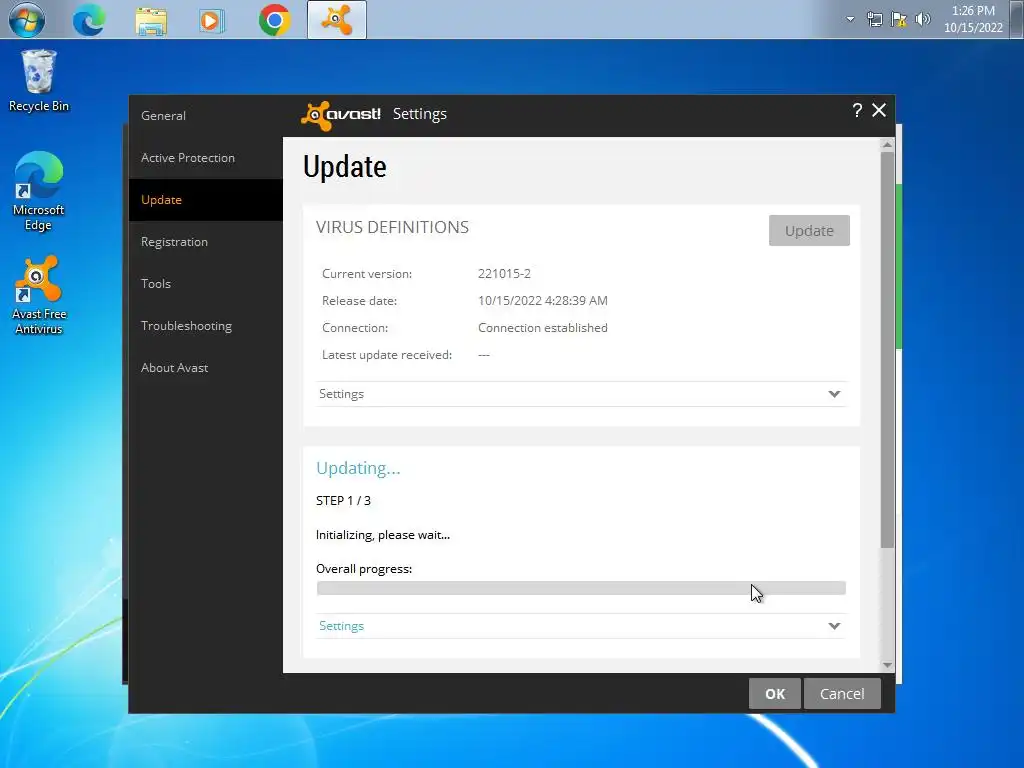Open the Action Center flag icon

click(x=899, y=20)
